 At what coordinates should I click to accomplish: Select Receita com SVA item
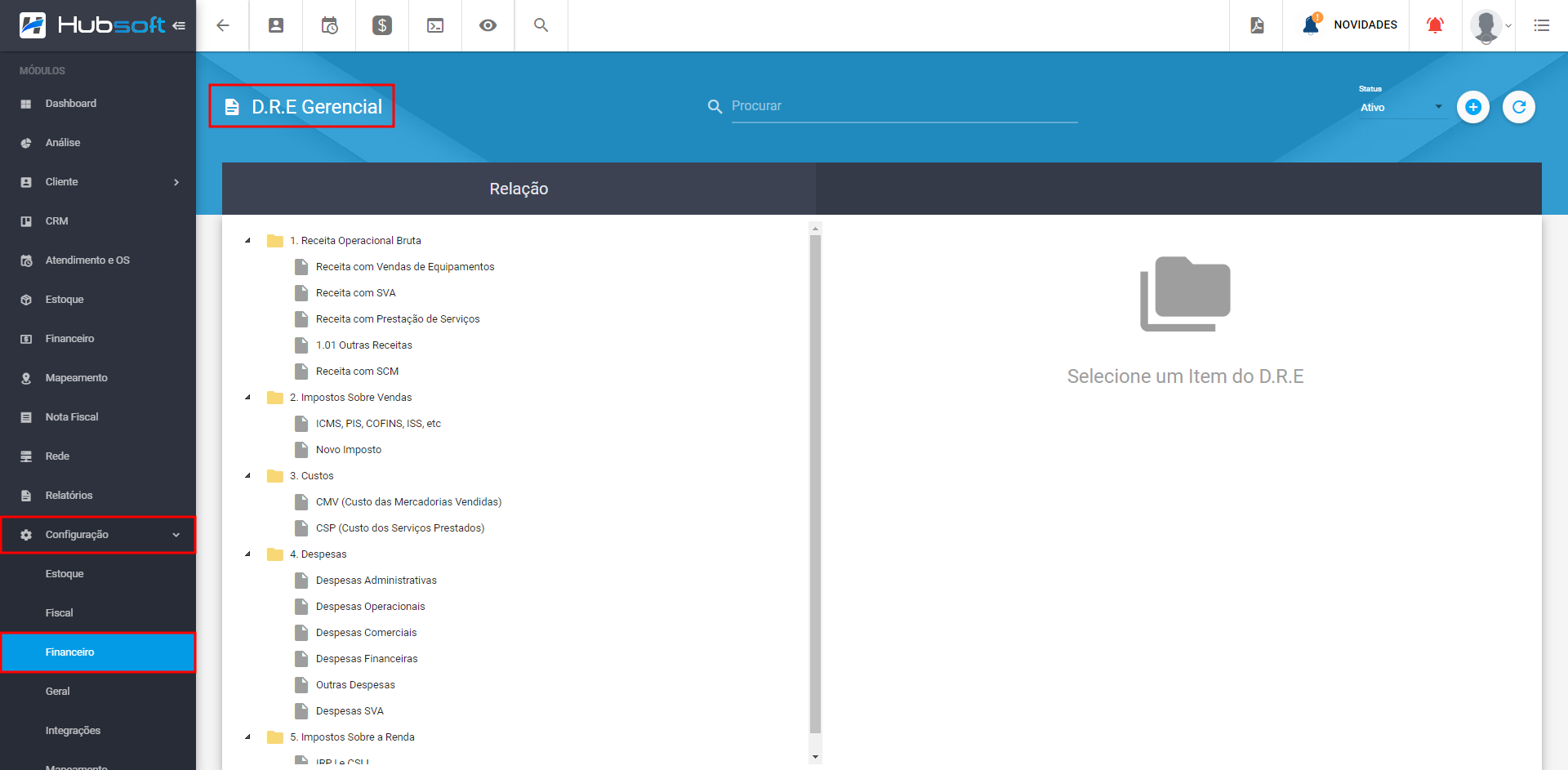[355, 293]
